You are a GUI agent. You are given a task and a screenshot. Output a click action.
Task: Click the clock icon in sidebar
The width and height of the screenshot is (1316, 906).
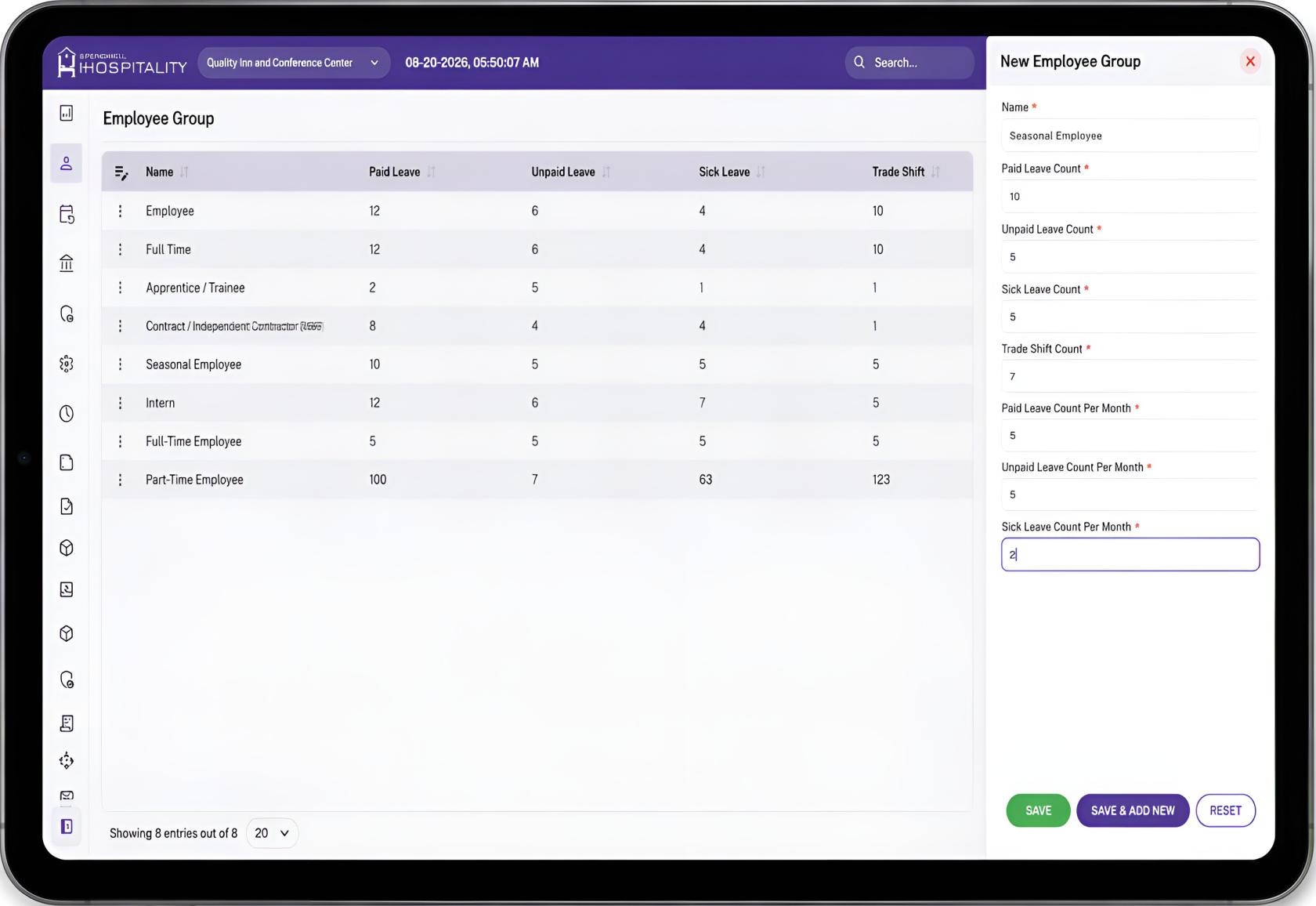coord(67,414)
